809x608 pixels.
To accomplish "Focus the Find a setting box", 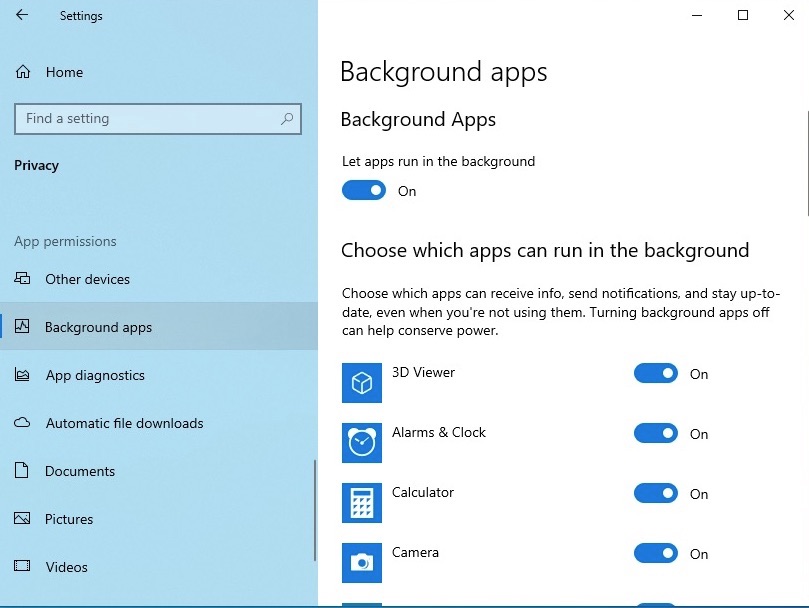I will (x=158, y=119).
